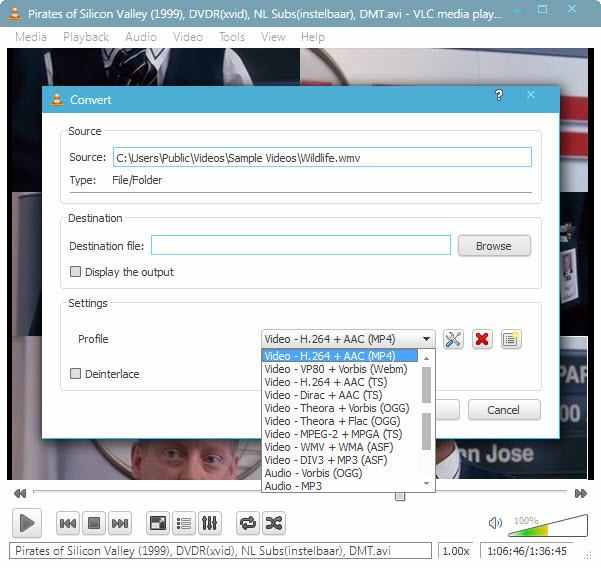Create a new conversion profile
Viewport: 601px width, 568px height.
[511, 339]
